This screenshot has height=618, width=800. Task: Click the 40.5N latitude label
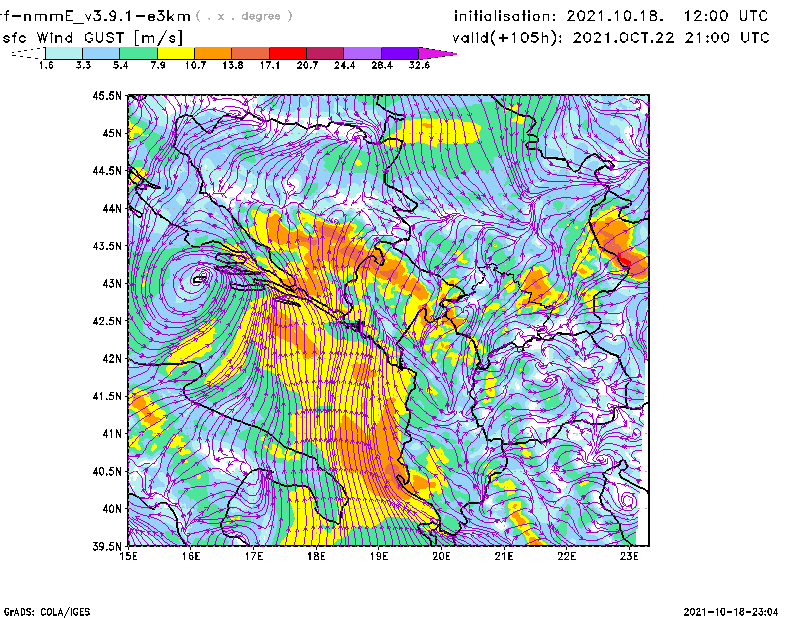[x=107, y=471]
